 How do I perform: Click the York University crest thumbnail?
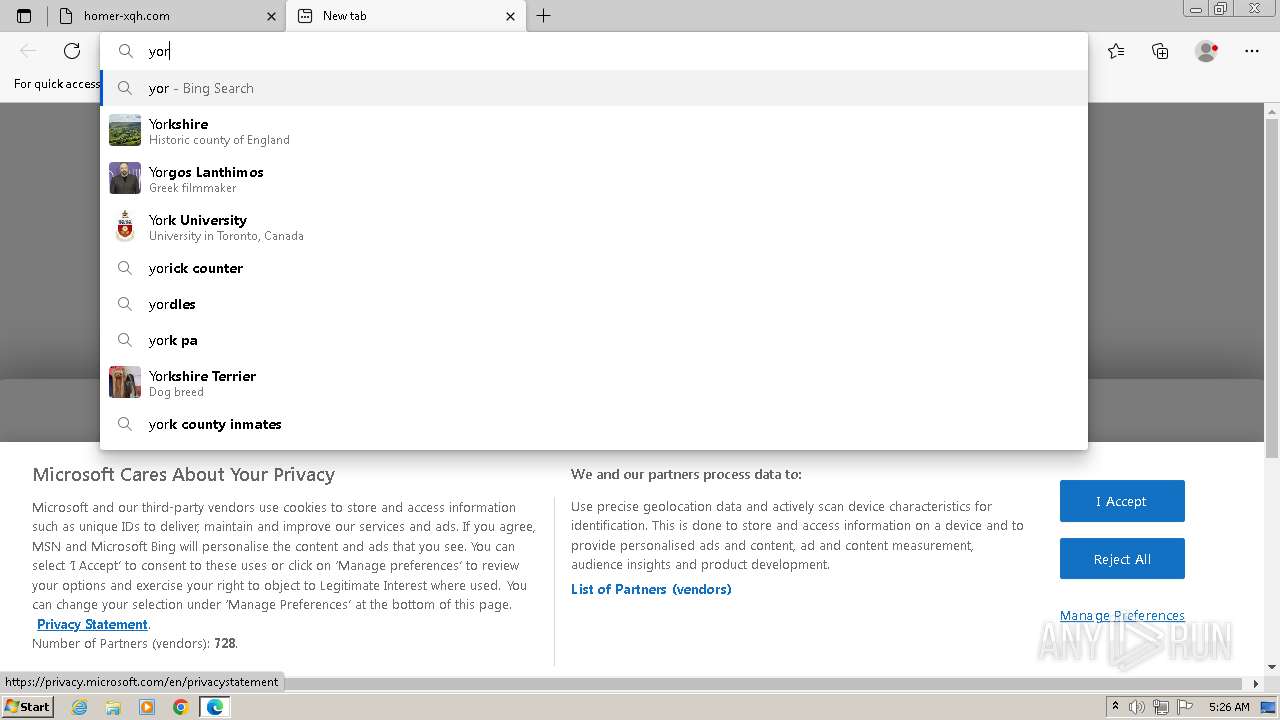(125, 226)
